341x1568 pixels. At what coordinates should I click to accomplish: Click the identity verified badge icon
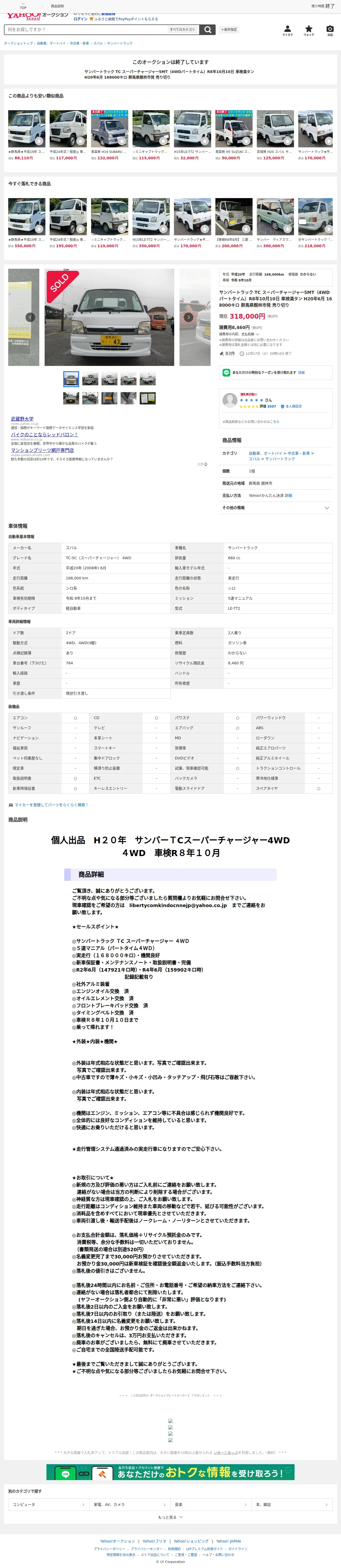coord(283,406)
